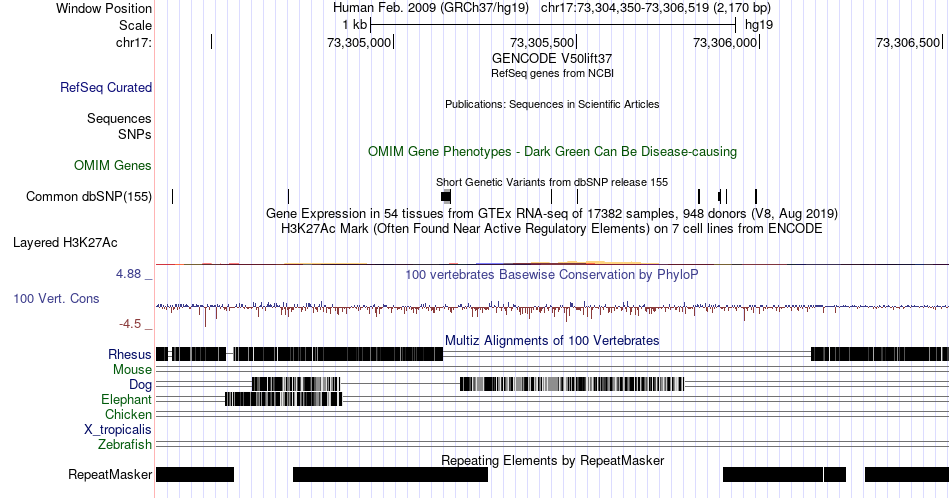The width and height of the screenshot is (950, 498).
Task: Click the Dog species label
Action: (141, 385)
